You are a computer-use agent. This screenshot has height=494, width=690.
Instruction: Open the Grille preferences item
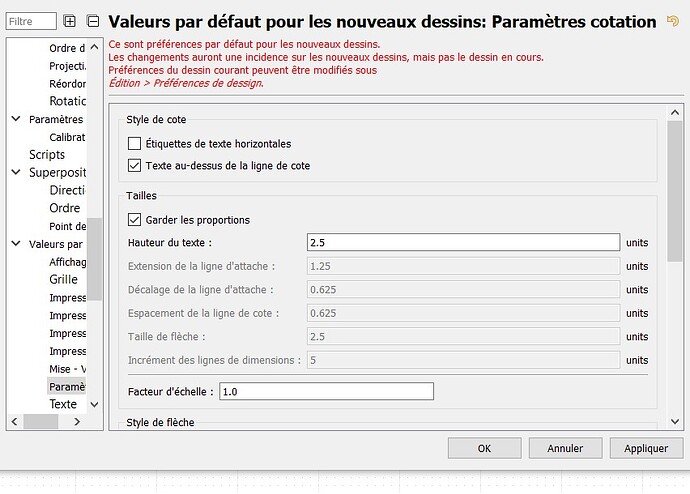63,280
